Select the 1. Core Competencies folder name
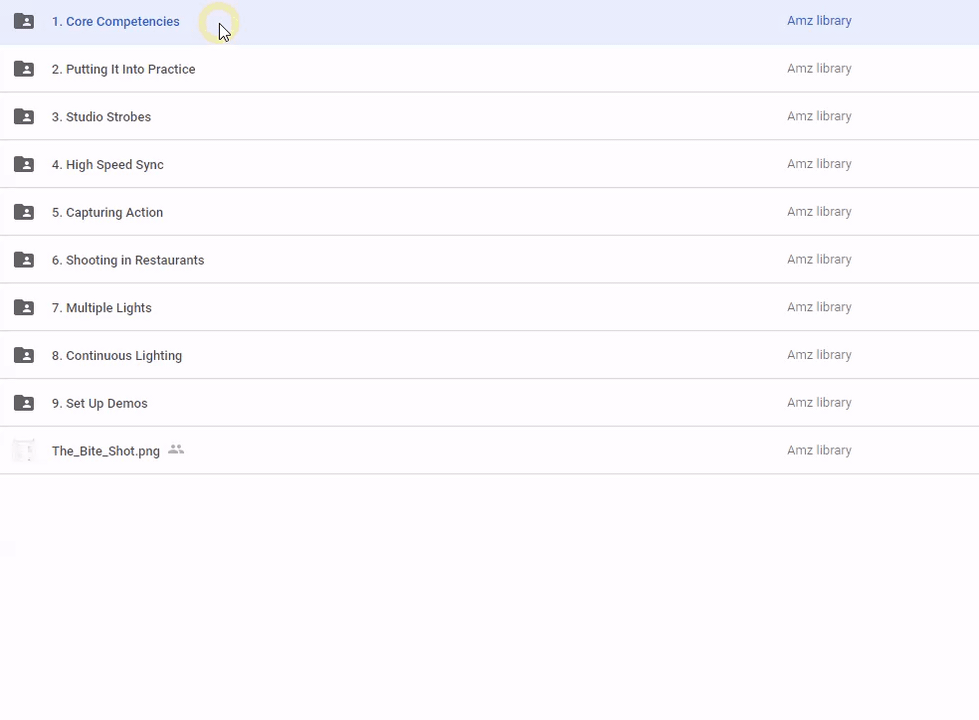979x720 pixels. point(116,22)
